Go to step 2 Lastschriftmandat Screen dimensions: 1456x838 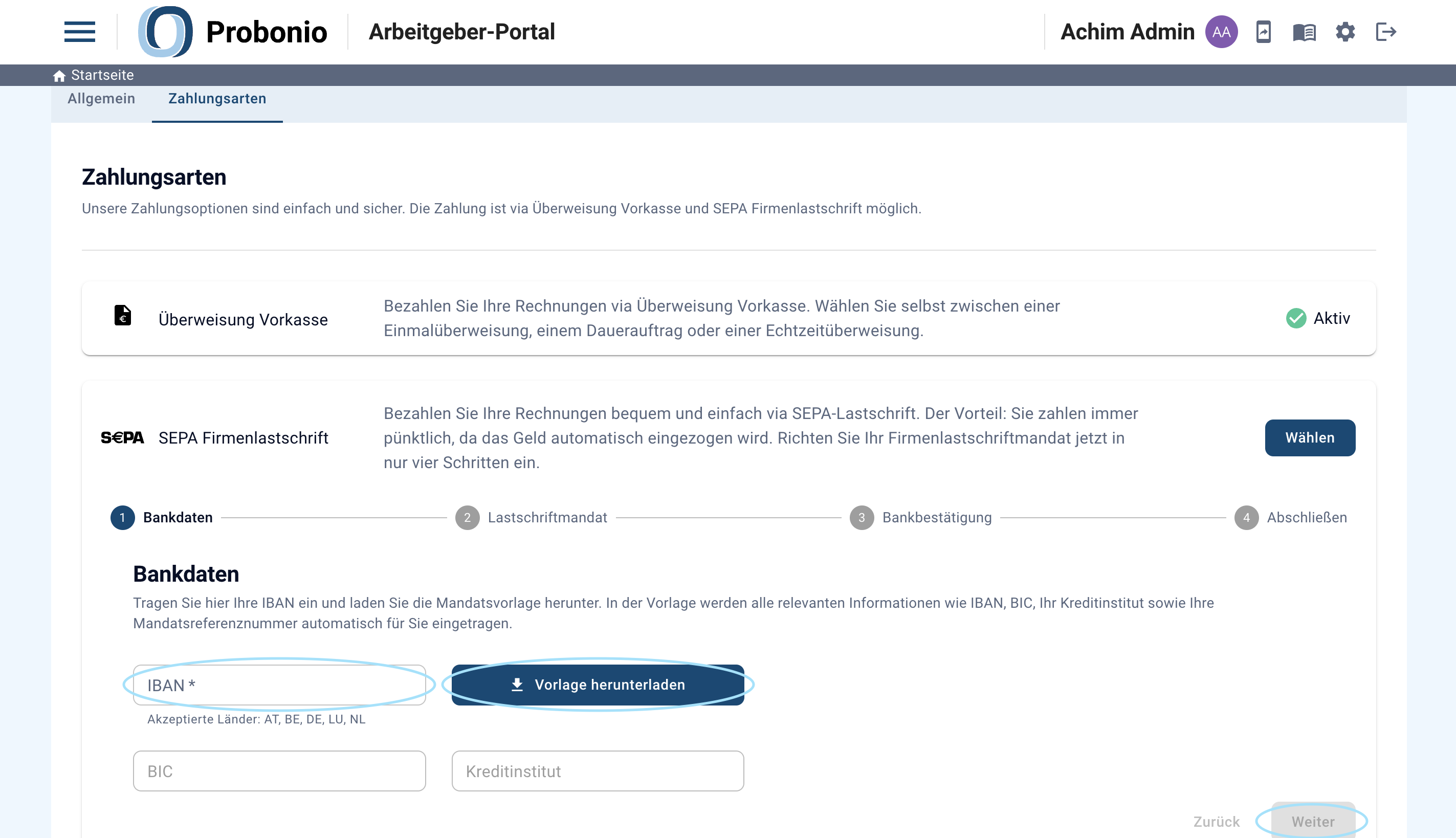tap(531, 517)
